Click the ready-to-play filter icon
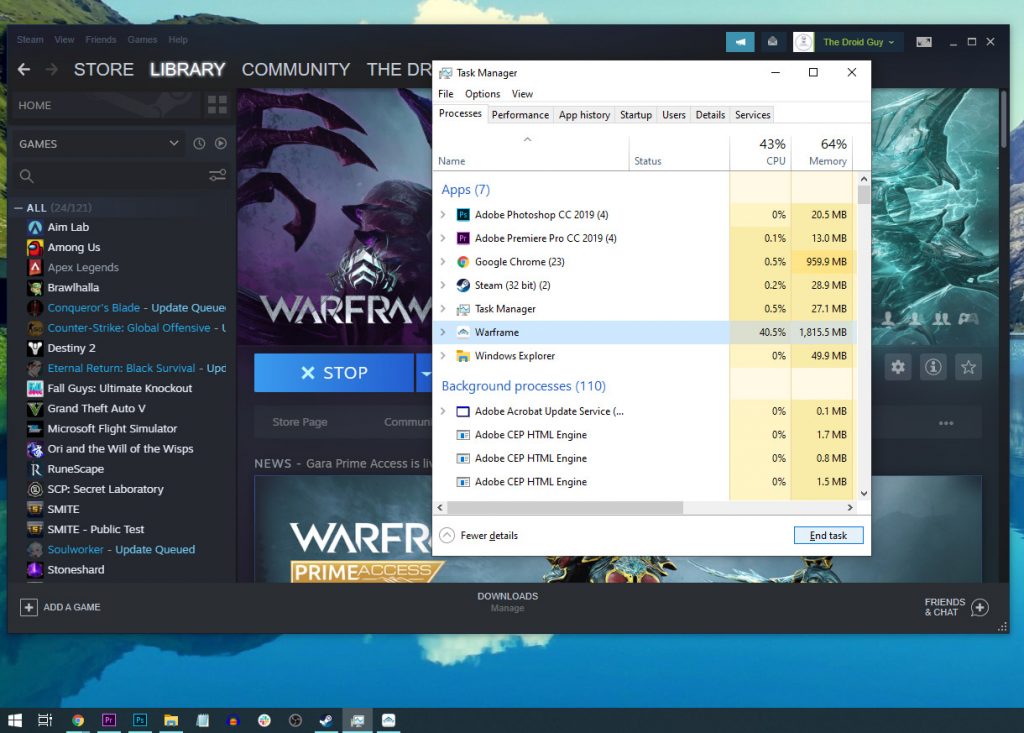 [221, 144]
